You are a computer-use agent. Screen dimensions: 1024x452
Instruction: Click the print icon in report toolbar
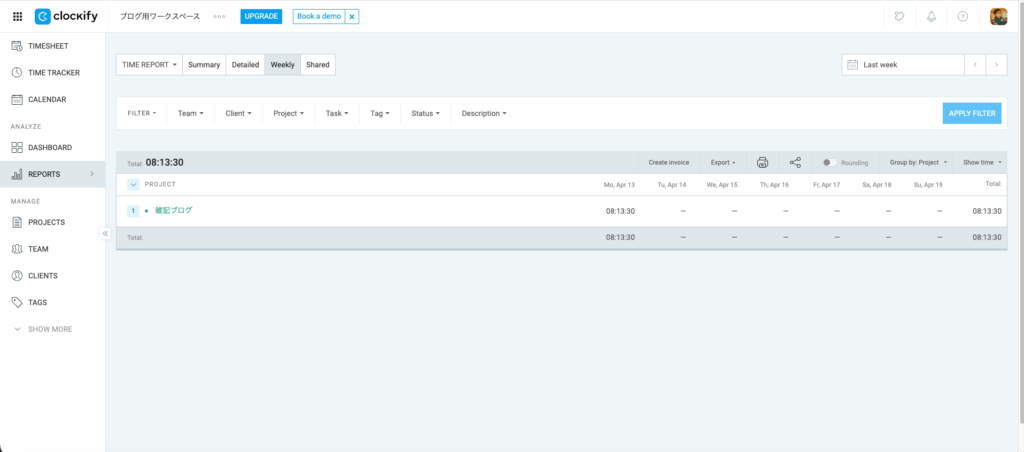coord(762,162)
